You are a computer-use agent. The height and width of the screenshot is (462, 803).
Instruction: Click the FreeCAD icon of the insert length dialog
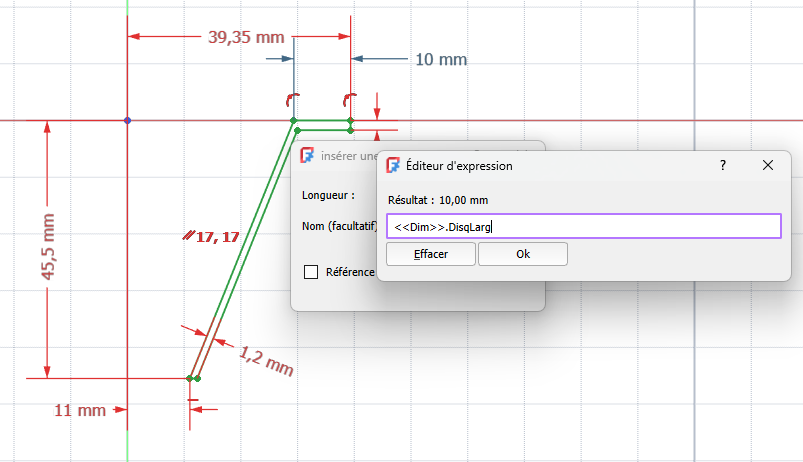[x=308, y=156]
